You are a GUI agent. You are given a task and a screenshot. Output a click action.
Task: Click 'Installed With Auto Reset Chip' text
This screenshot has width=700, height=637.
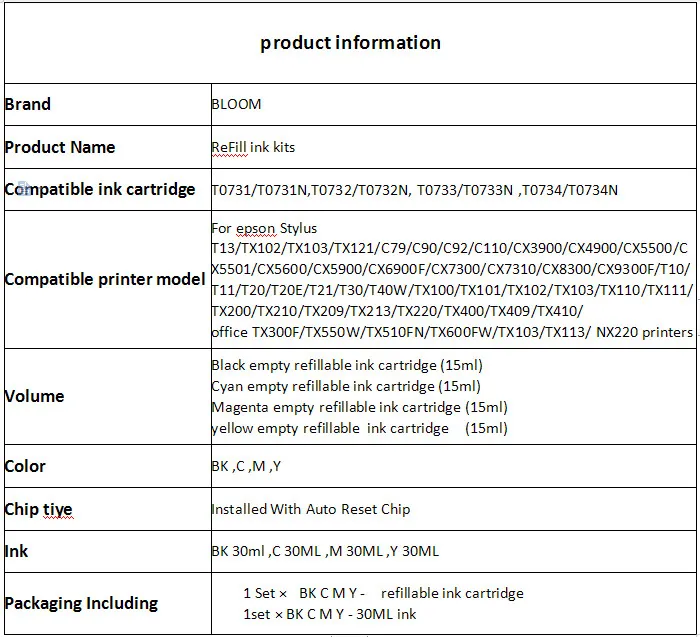[310, 509]
